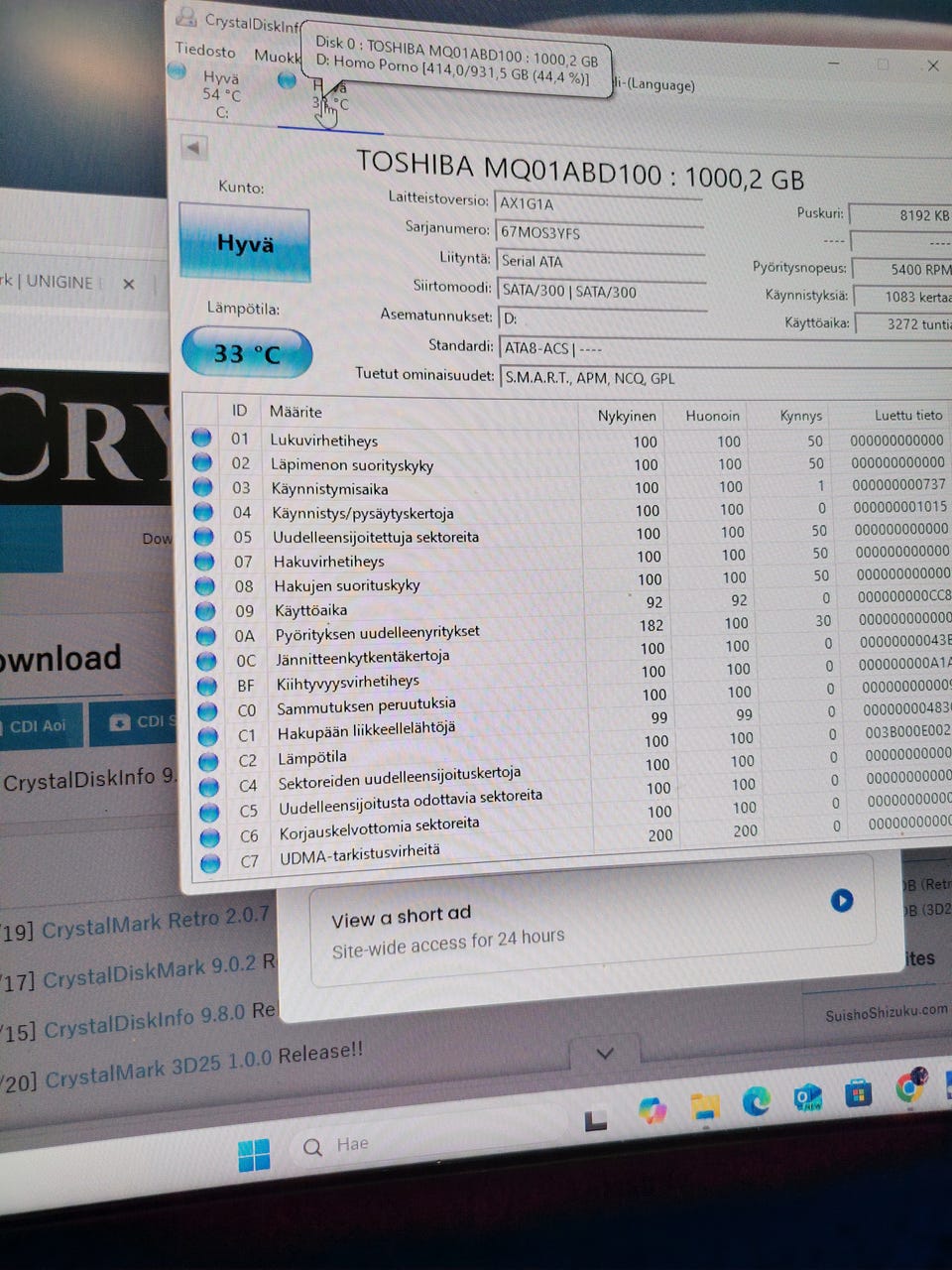952x1270 pixels.
Task: Open Task View from the taskbar
Action: pyautogui.click(x=595, y=1121)
